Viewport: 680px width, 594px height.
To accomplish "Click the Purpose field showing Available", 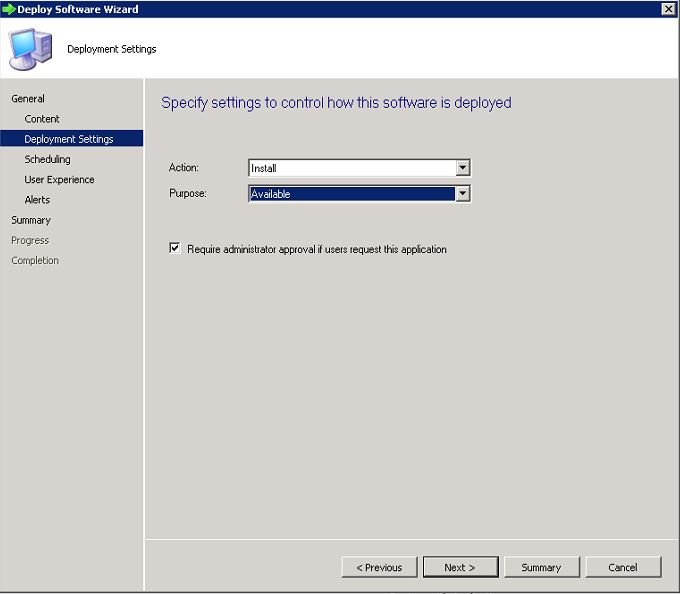I will (x=359, y=193).
